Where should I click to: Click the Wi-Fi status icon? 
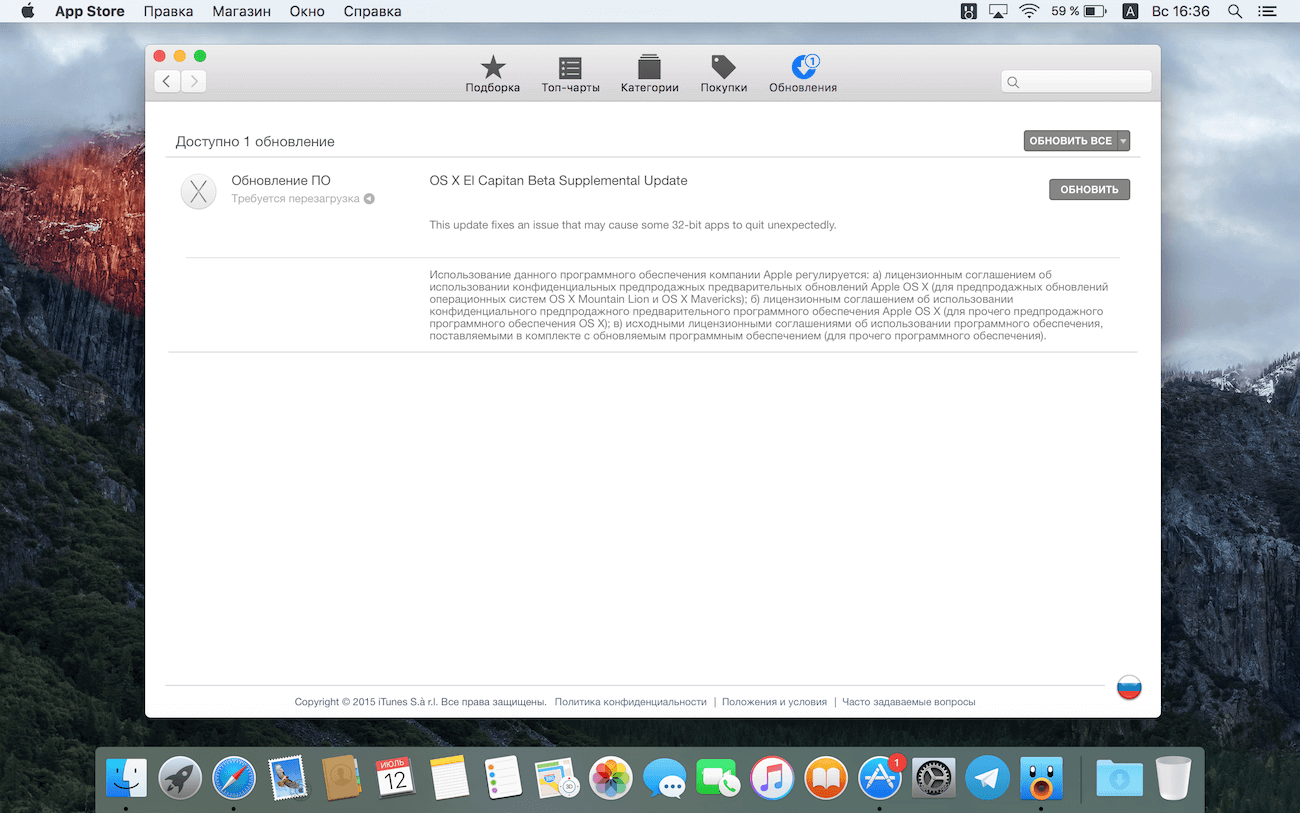(1029, 11)
